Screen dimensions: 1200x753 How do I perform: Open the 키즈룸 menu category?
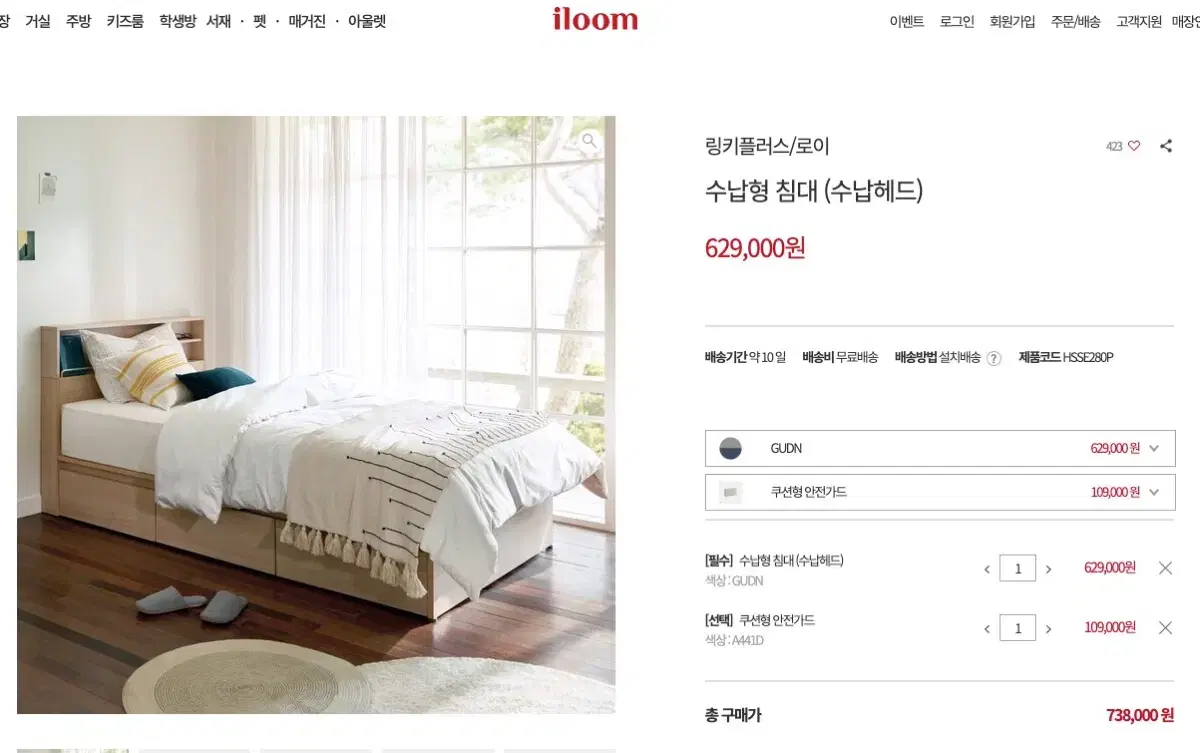125,21
